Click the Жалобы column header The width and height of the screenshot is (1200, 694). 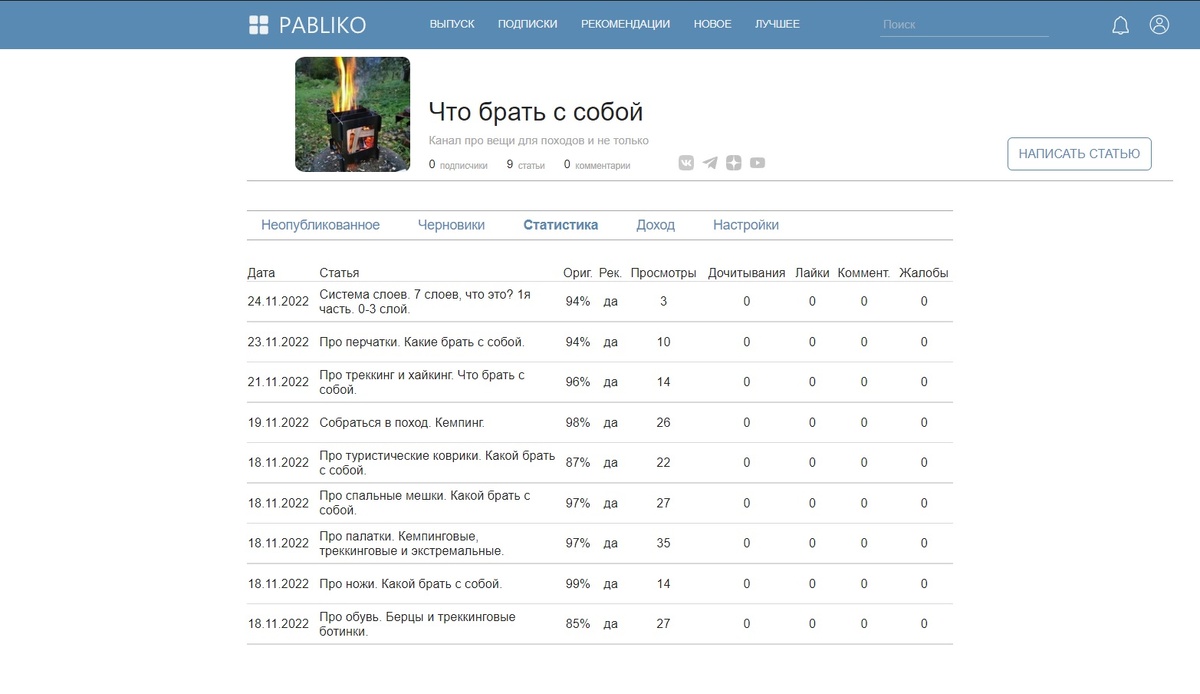[924, 273]
